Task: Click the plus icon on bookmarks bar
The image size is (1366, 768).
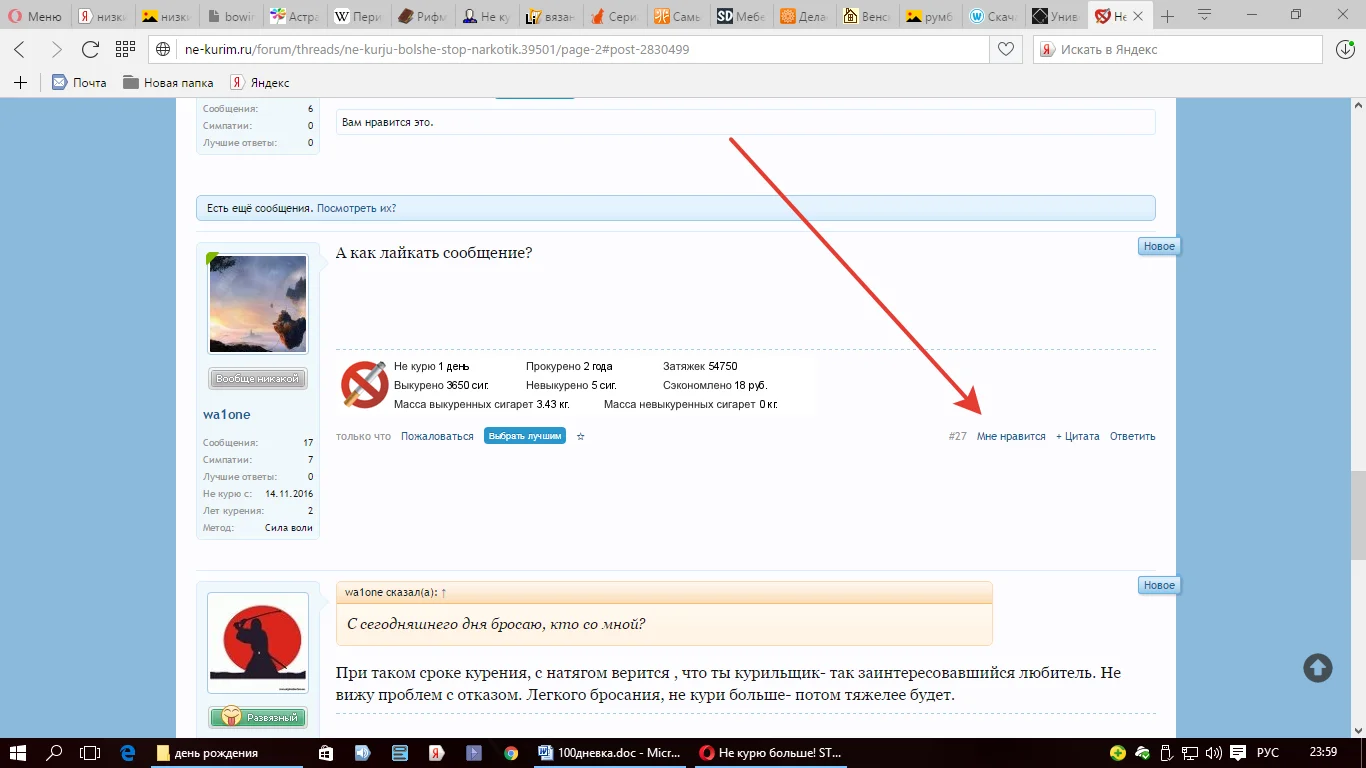Action: point(20,83)
